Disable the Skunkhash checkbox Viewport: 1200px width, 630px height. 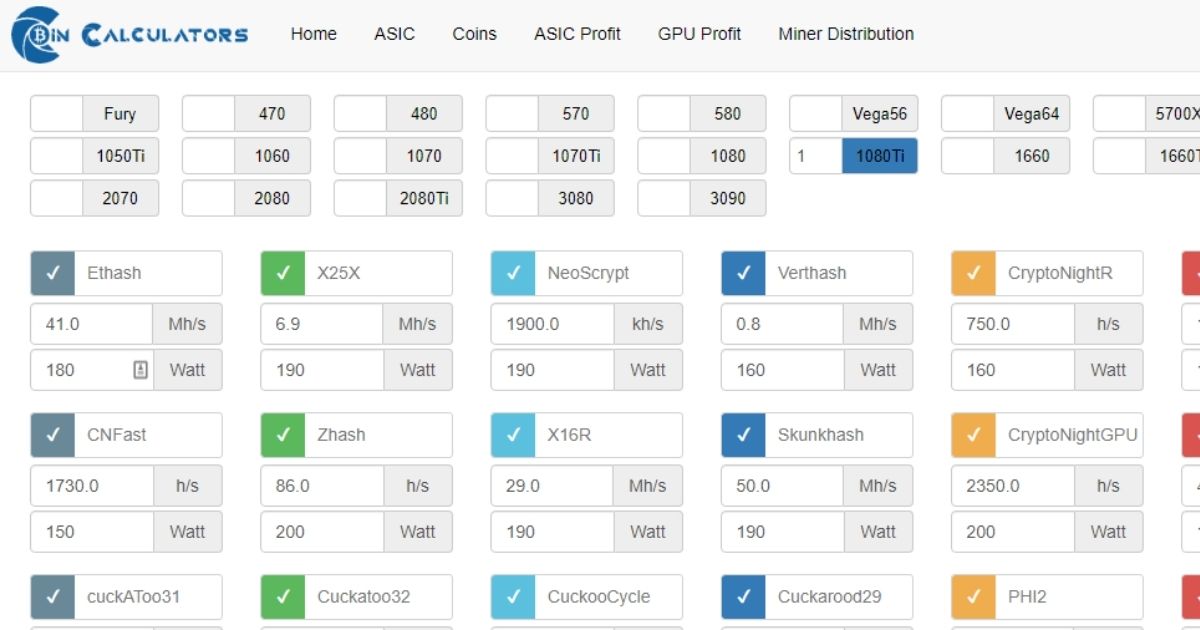coord(743,435)
